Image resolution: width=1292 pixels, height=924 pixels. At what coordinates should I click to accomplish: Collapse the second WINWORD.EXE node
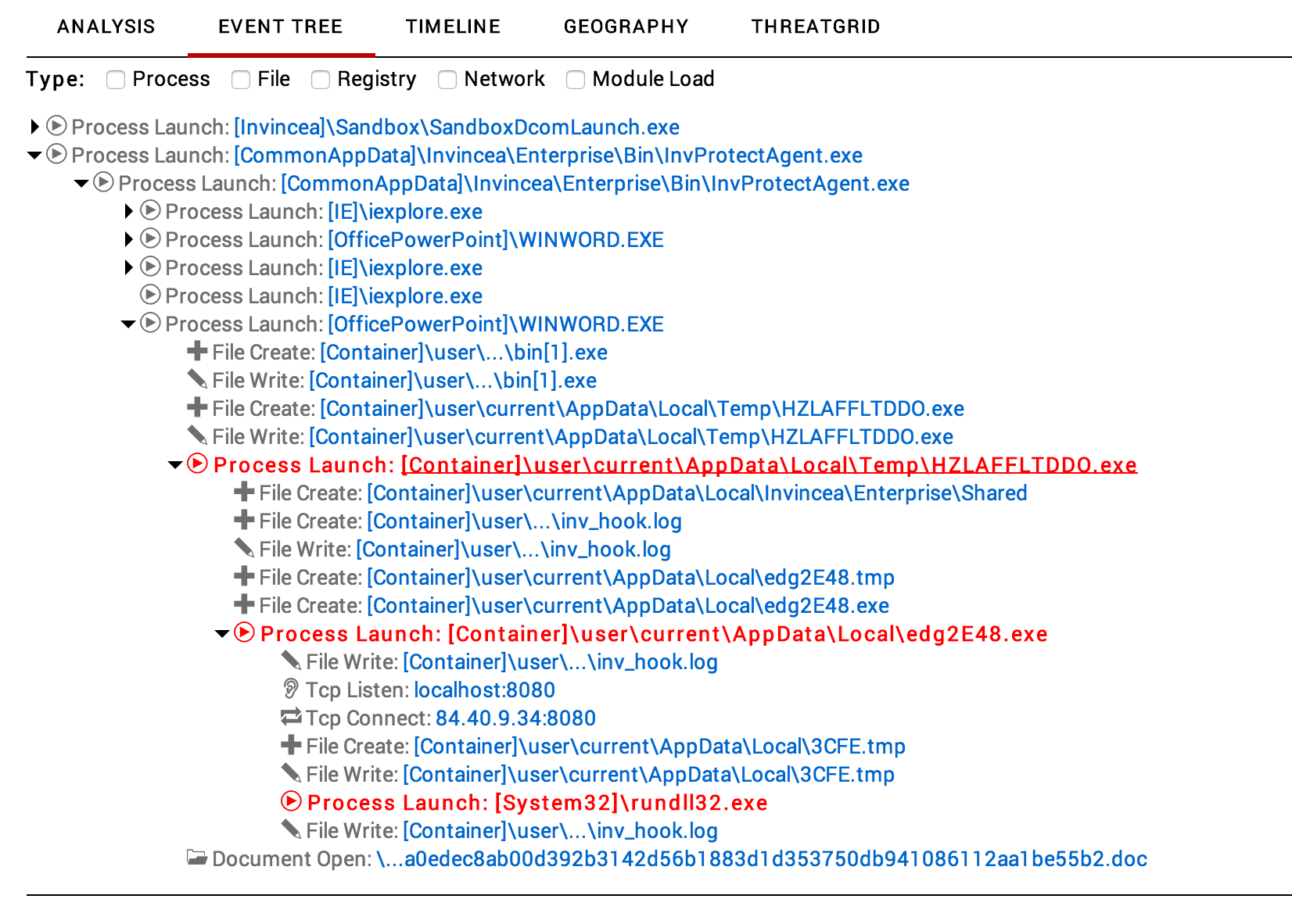128,324
